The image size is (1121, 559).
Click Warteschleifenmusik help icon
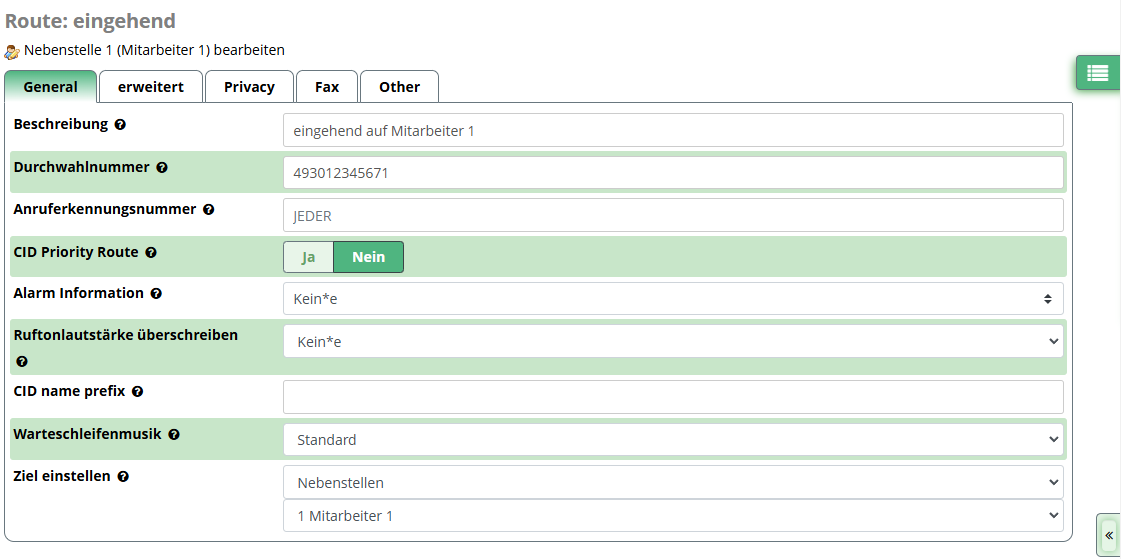pos(174,435)
